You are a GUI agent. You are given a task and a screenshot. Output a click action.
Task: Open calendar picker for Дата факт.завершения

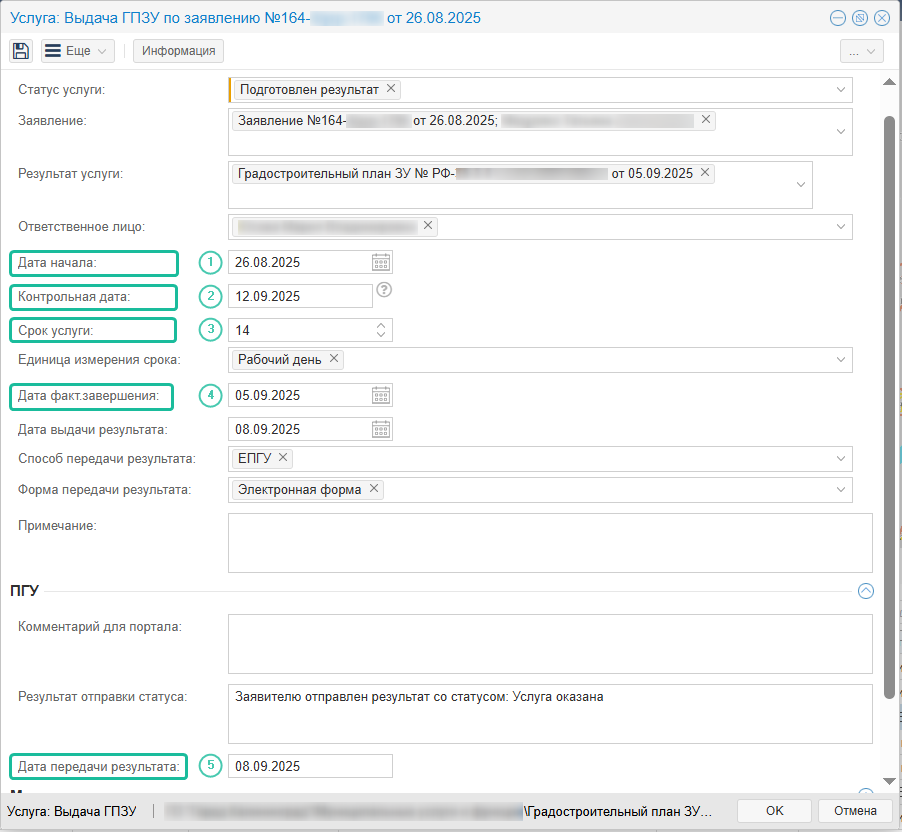pyautogui.click(x=381, y=395)
